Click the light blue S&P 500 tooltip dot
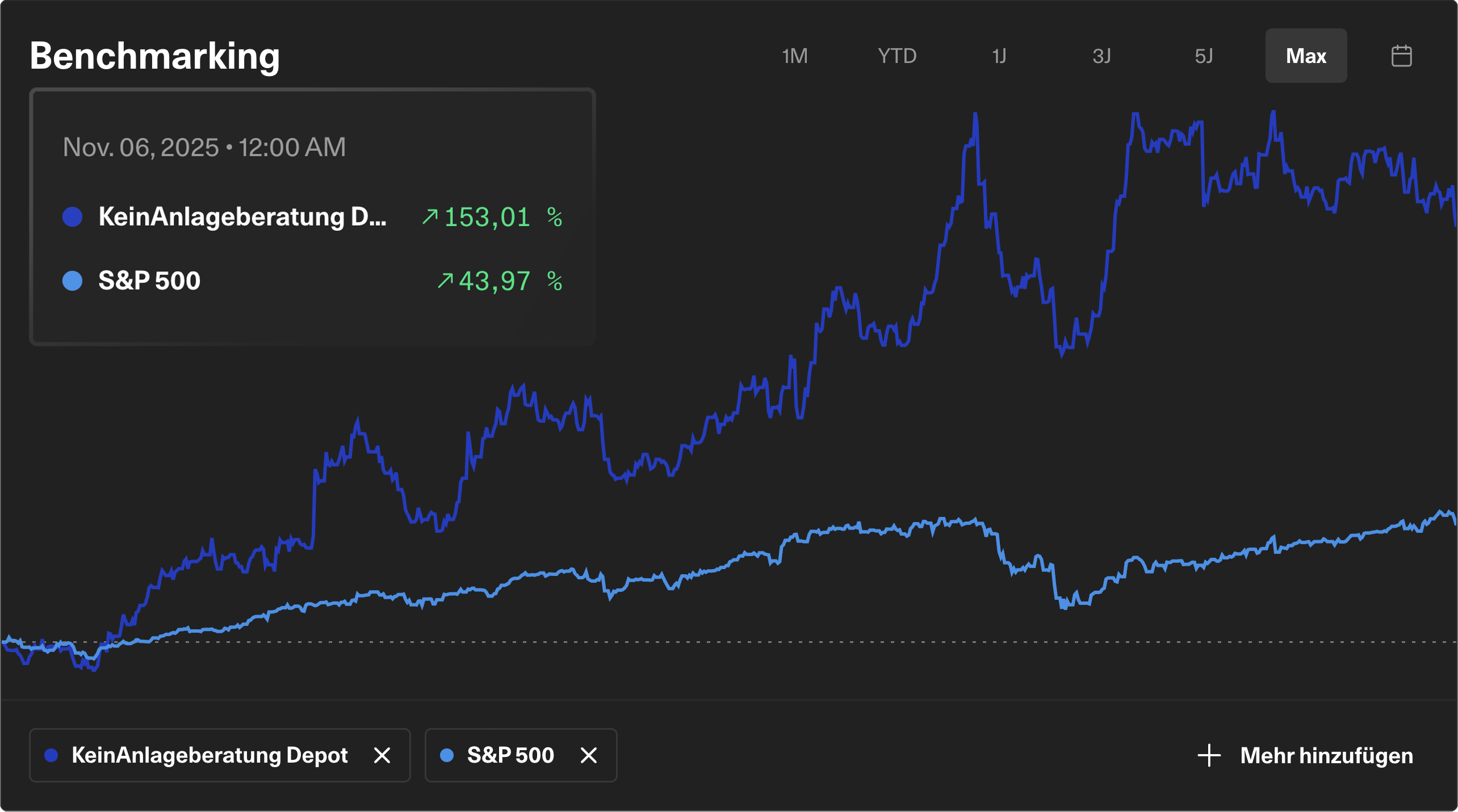 point(73,281)
